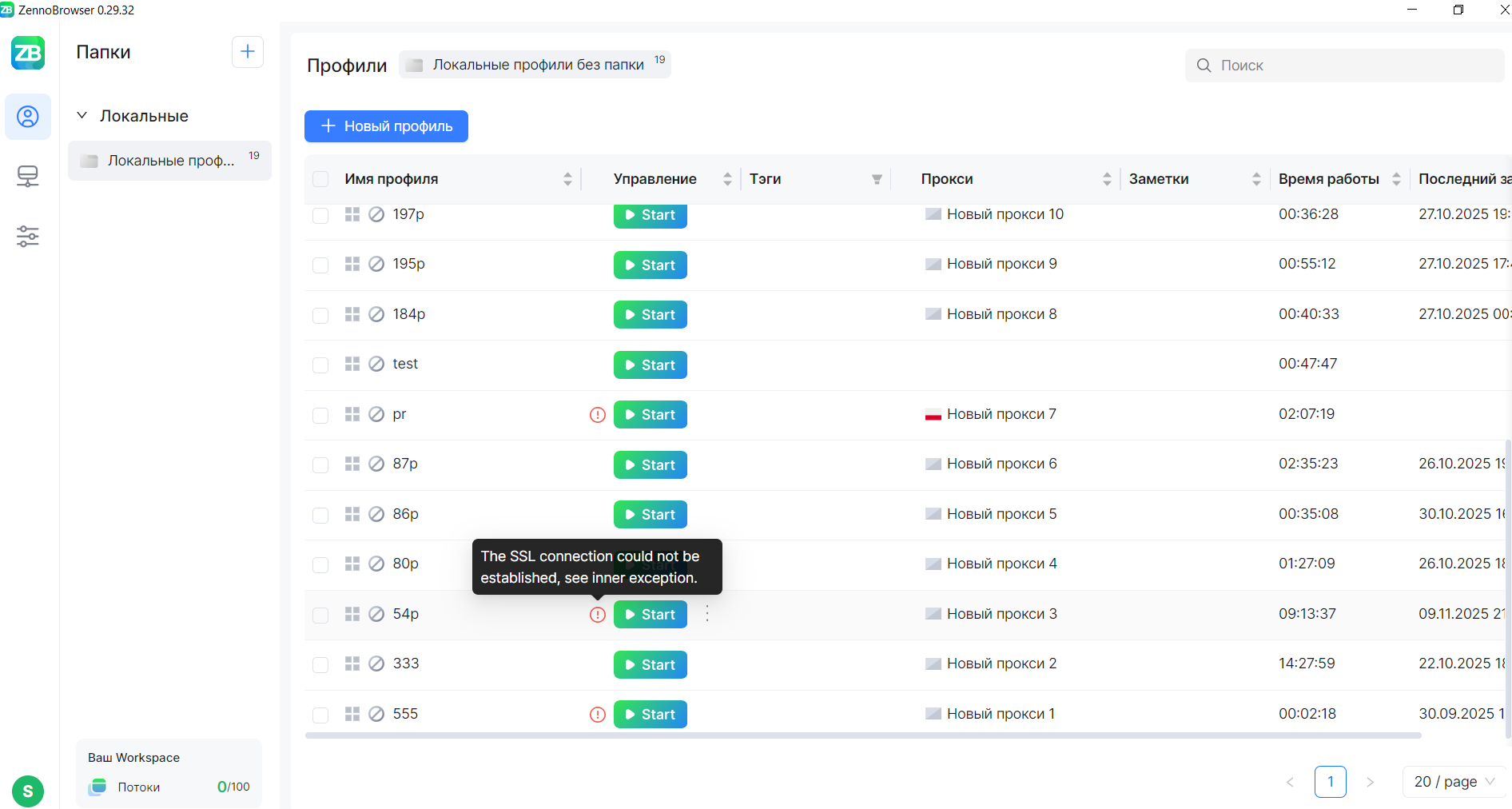Create a profile with Новый профиль button
The image size is (1512, 809).
click(386, 126)
